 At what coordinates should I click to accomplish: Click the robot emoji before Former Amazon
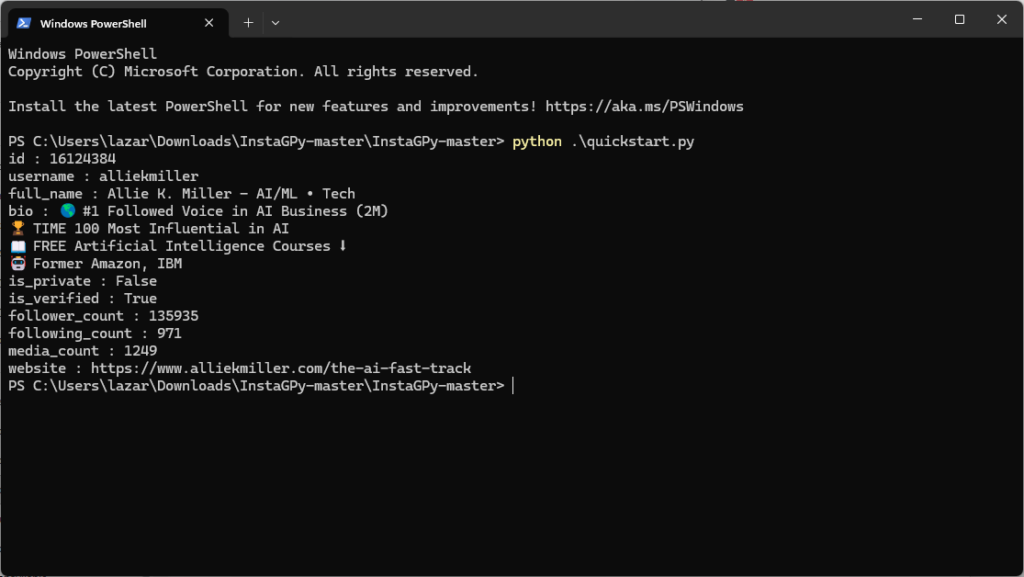[16, 263]
